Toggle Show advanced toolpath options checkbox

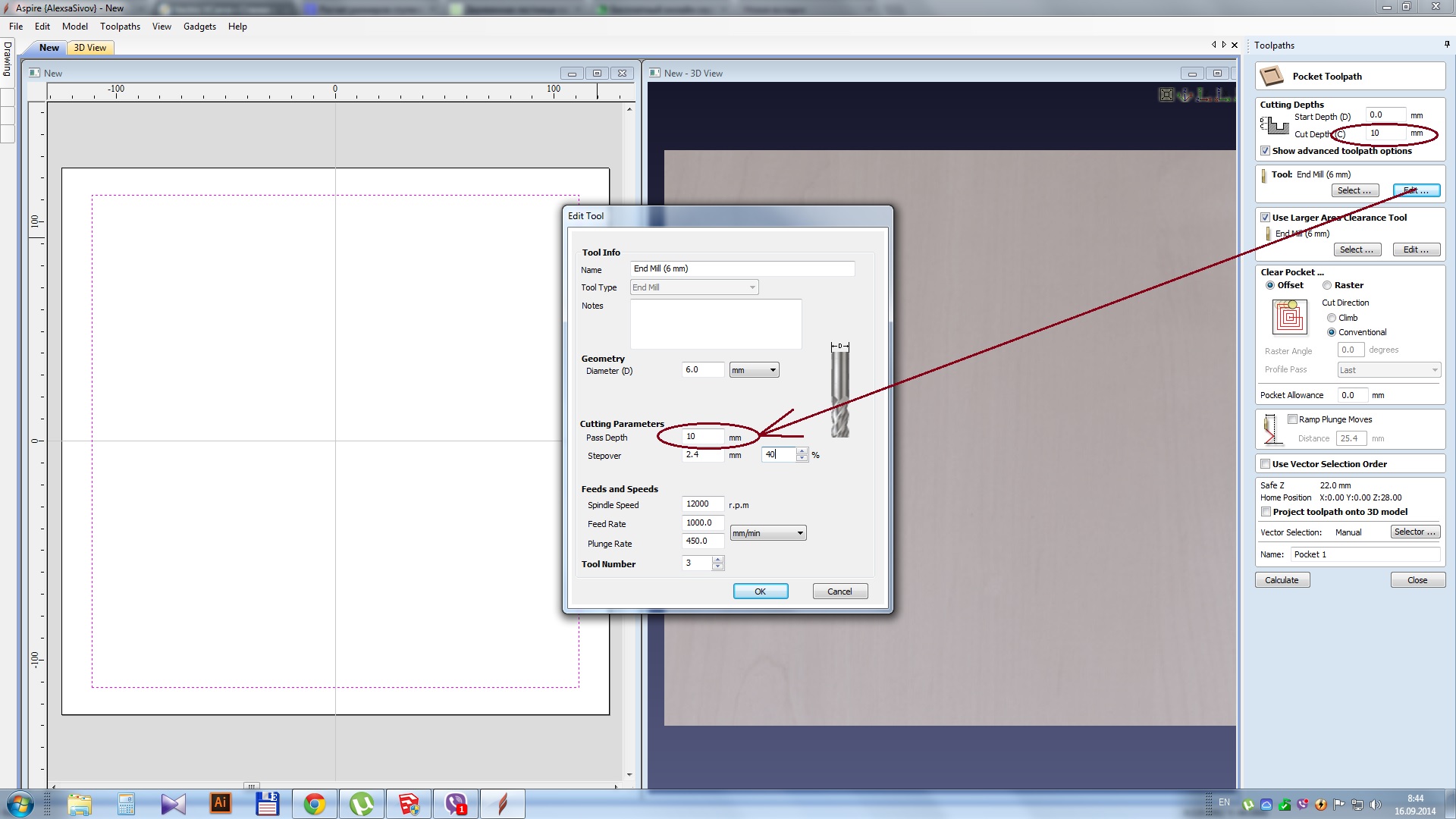[1265, 151]
